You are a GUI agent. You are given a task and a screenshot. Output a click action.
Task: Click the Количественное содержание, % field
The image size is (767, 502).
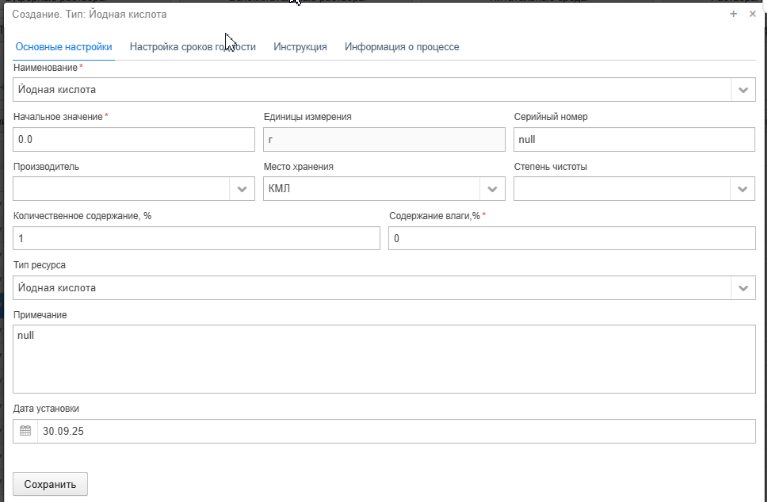pyautogui.click(x=196, y=238)
